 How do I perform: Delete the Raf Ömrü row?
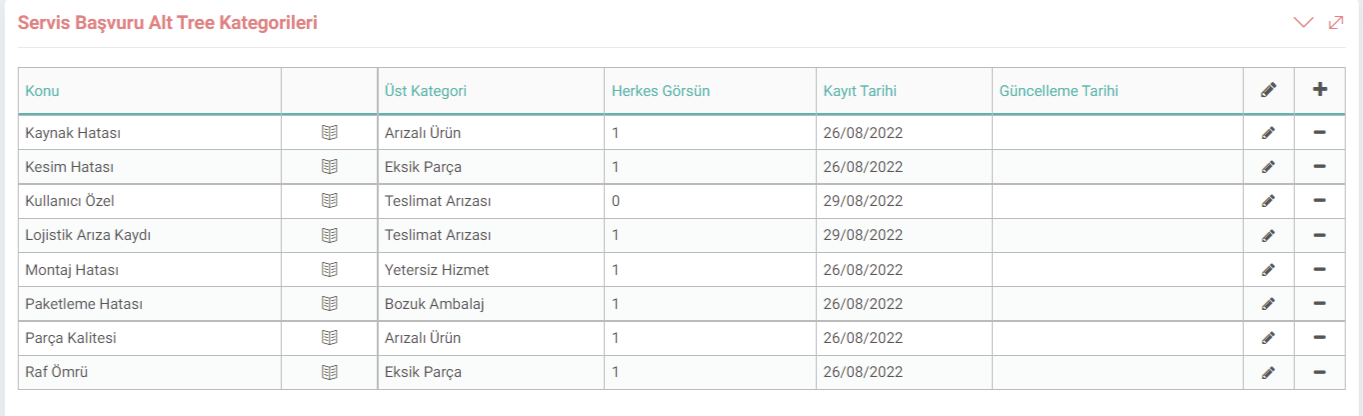[1319, 372]
